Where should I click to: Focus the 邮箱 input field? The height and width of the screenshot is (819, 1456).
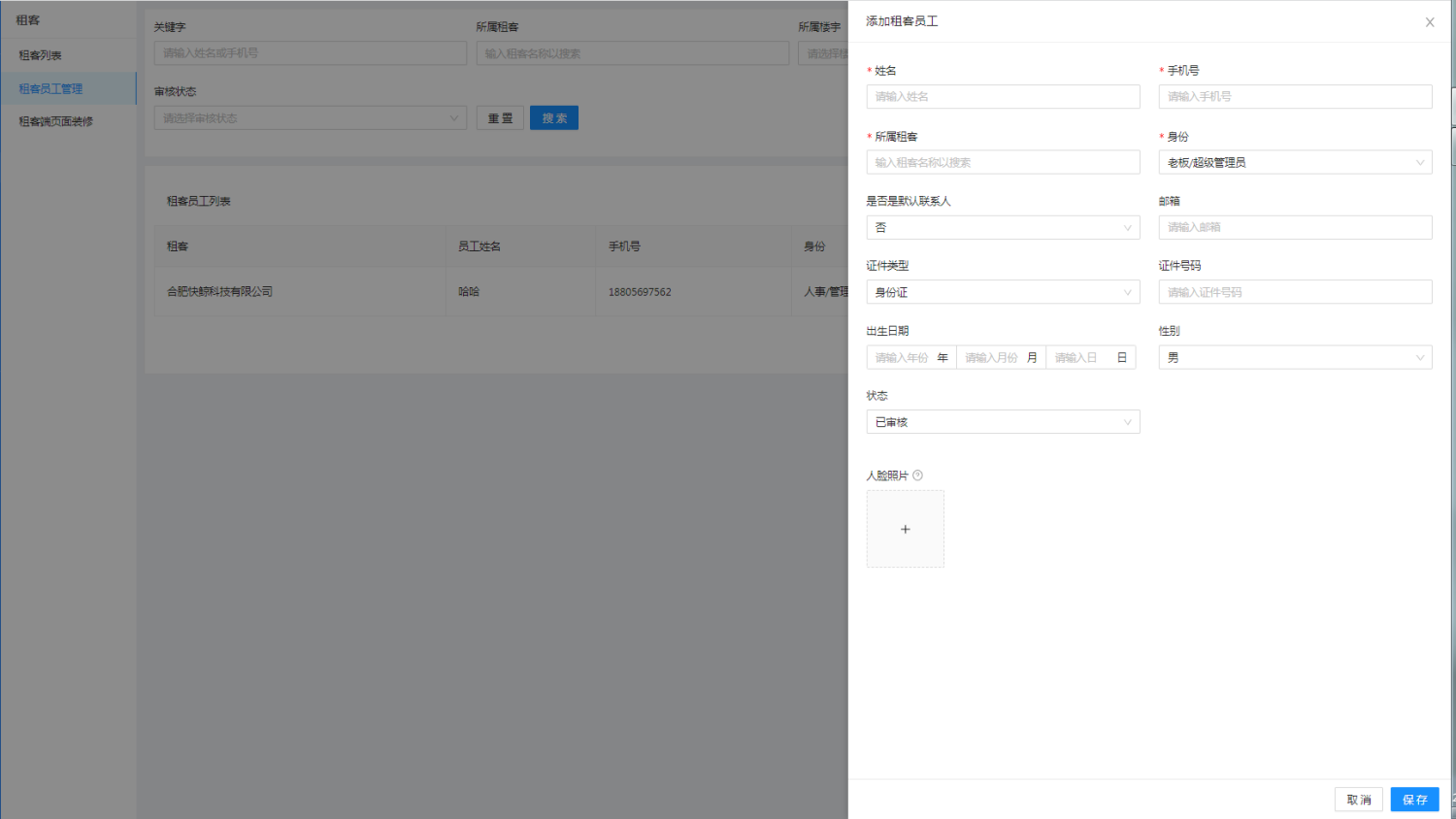pyautogui.click(x=1295, y=227)
